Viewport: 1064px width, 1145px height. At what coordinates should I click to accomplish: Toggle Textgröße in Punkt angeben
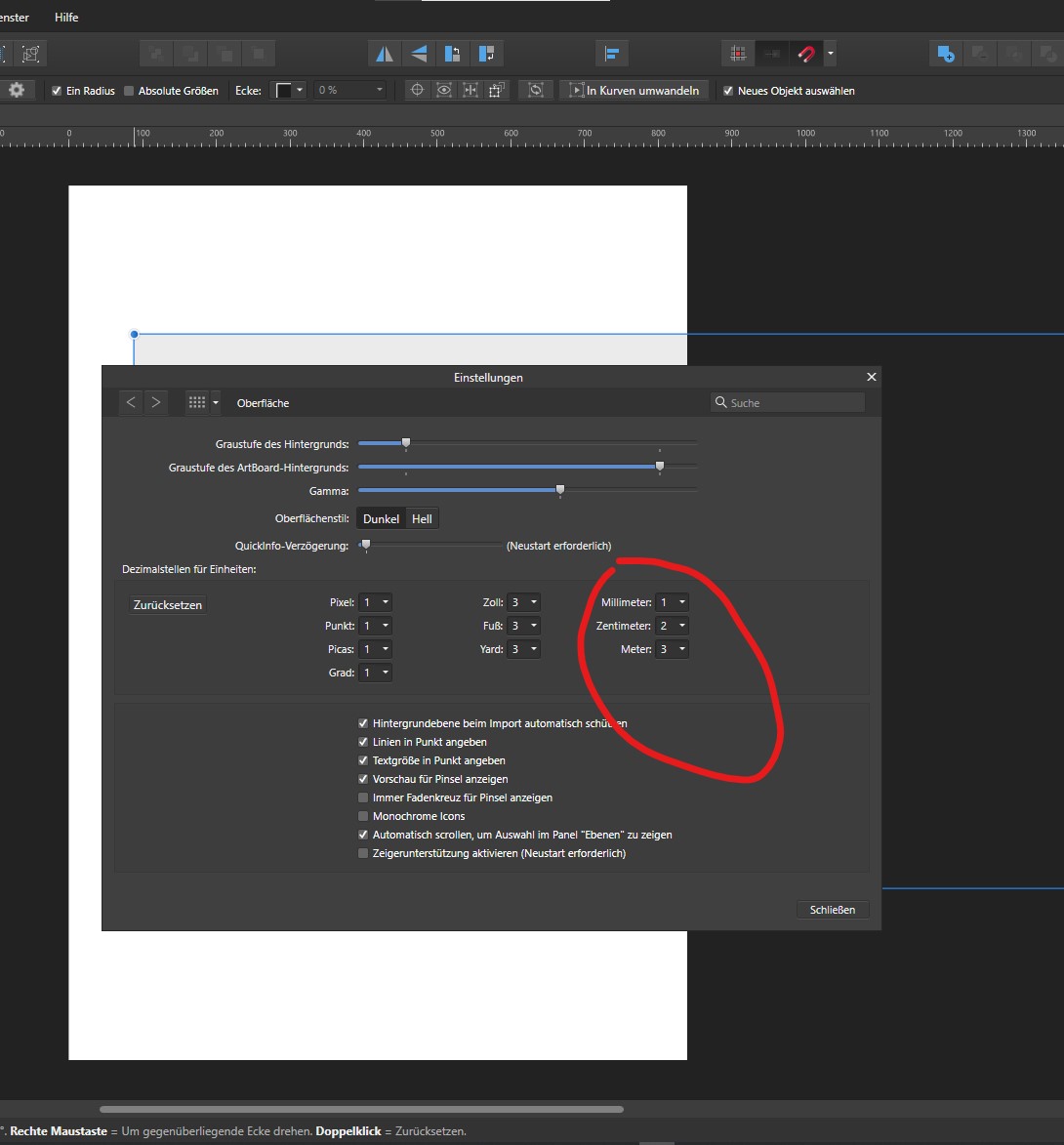point(363,760)
